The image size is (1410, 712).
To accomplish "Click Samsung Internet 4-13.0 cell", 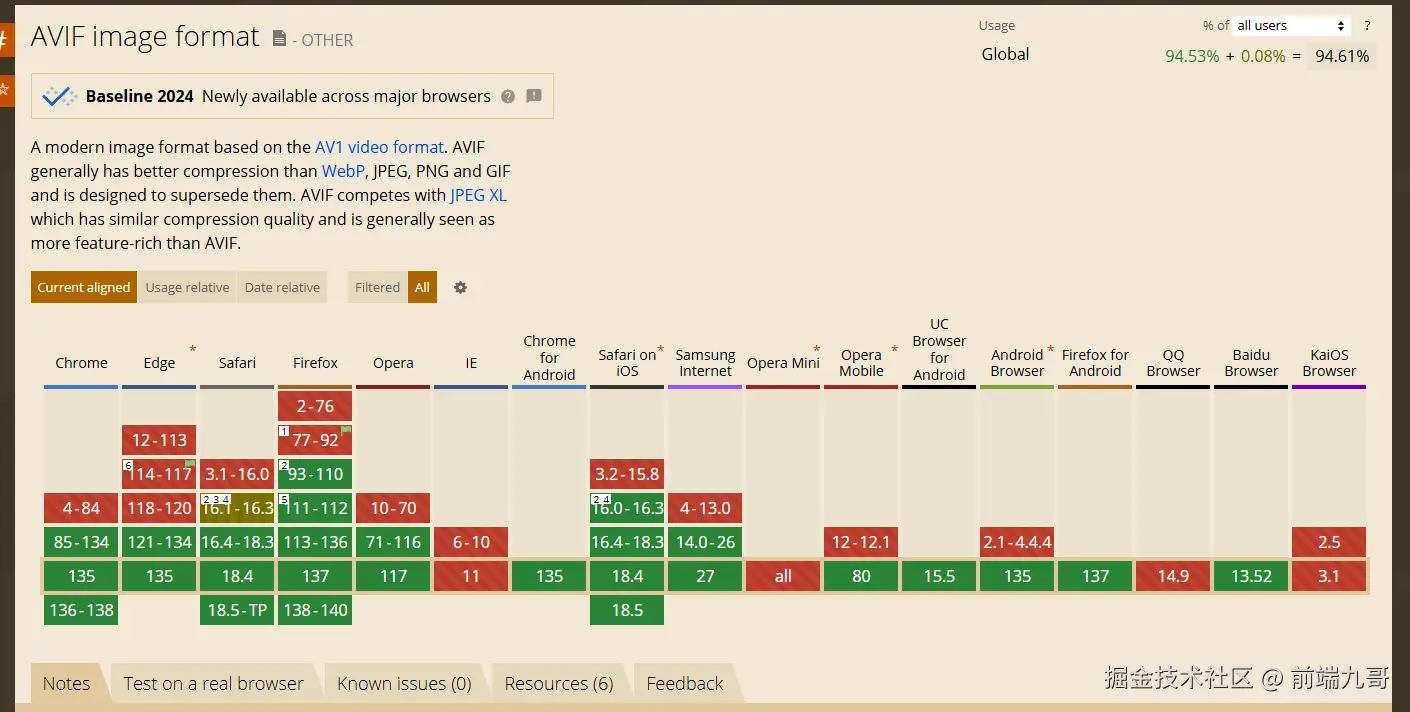I will tap(705, 508).
